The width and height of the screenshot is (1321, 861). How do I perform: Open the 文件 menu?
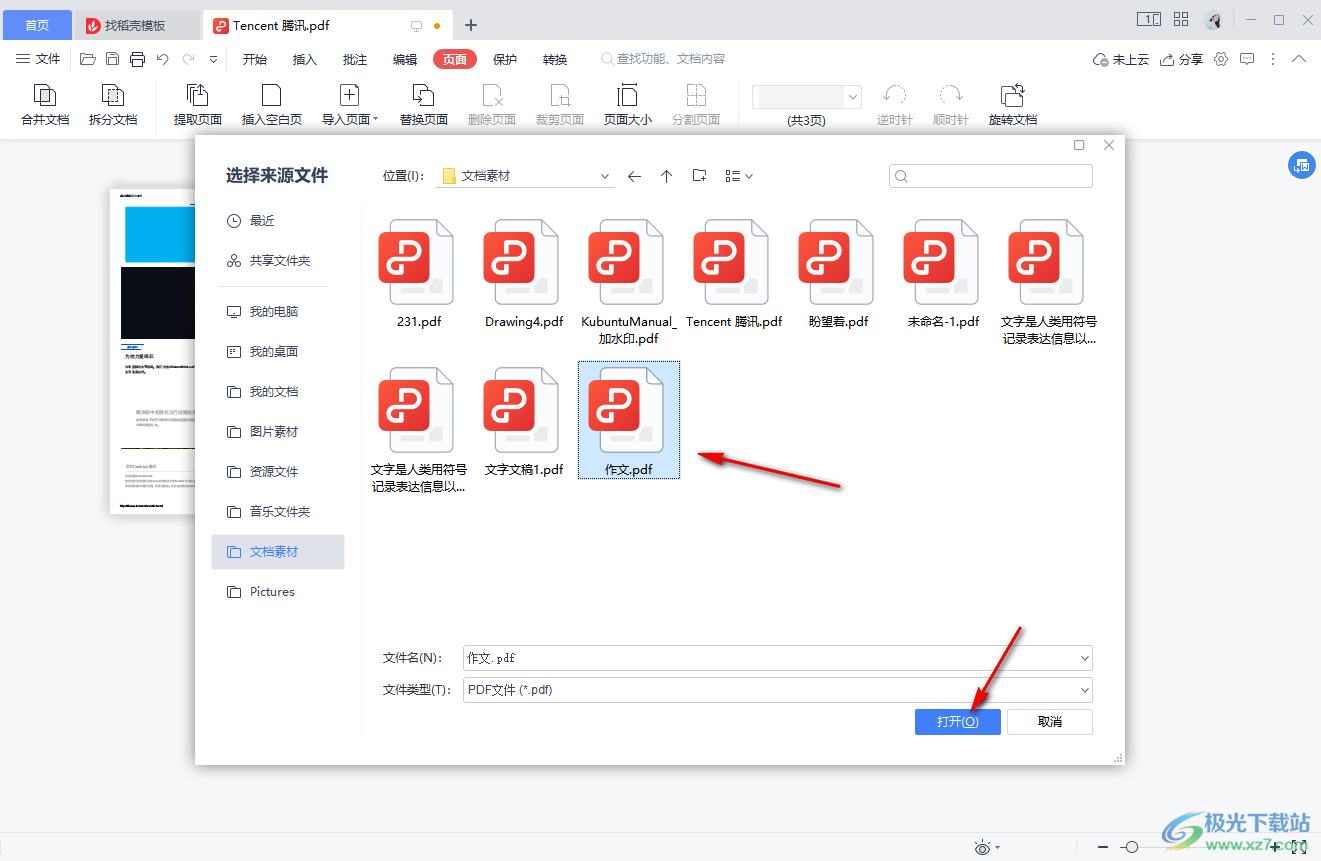tap(38, 59)
